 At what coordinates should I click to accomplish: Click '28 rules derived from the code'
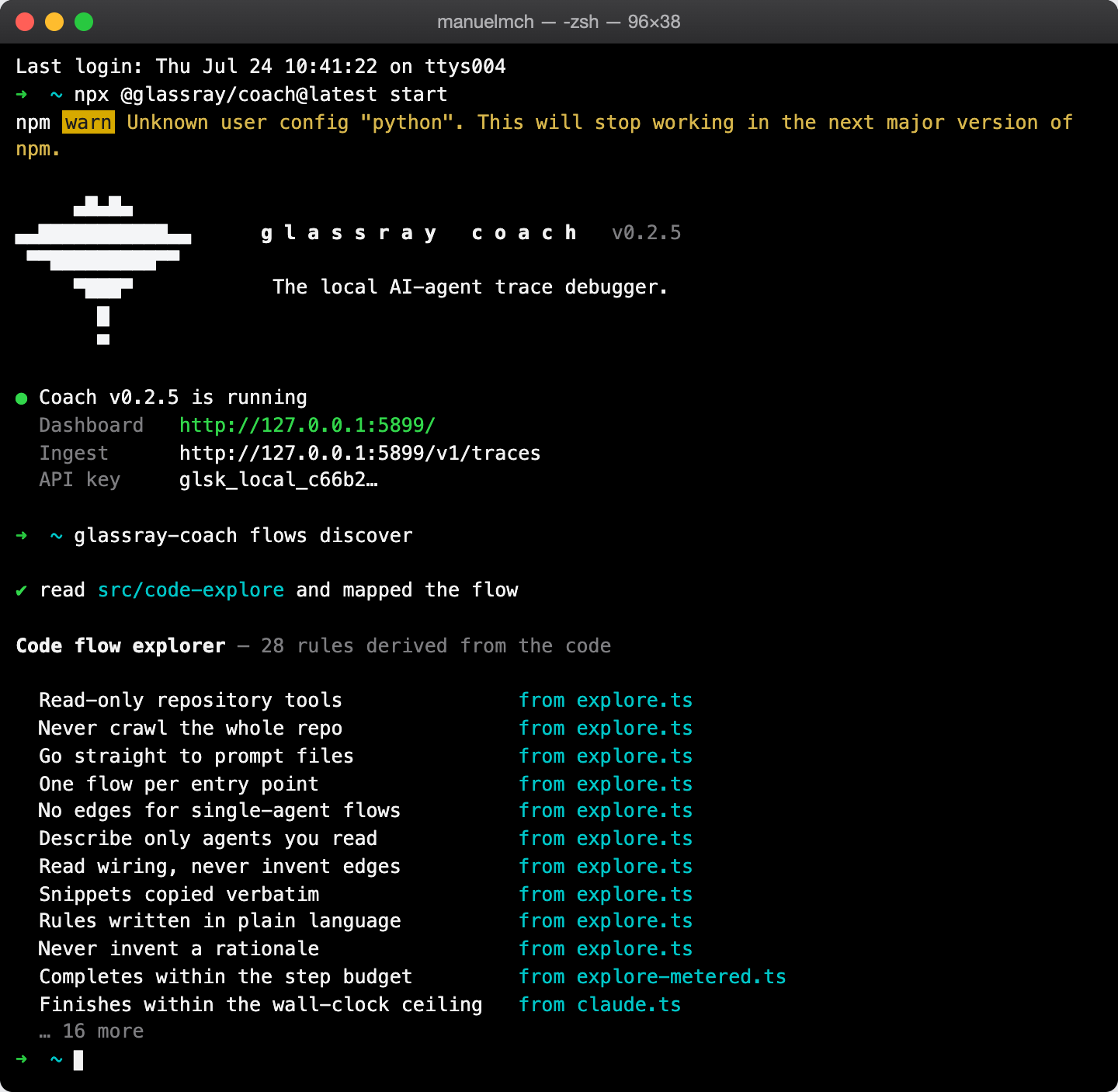436,645
